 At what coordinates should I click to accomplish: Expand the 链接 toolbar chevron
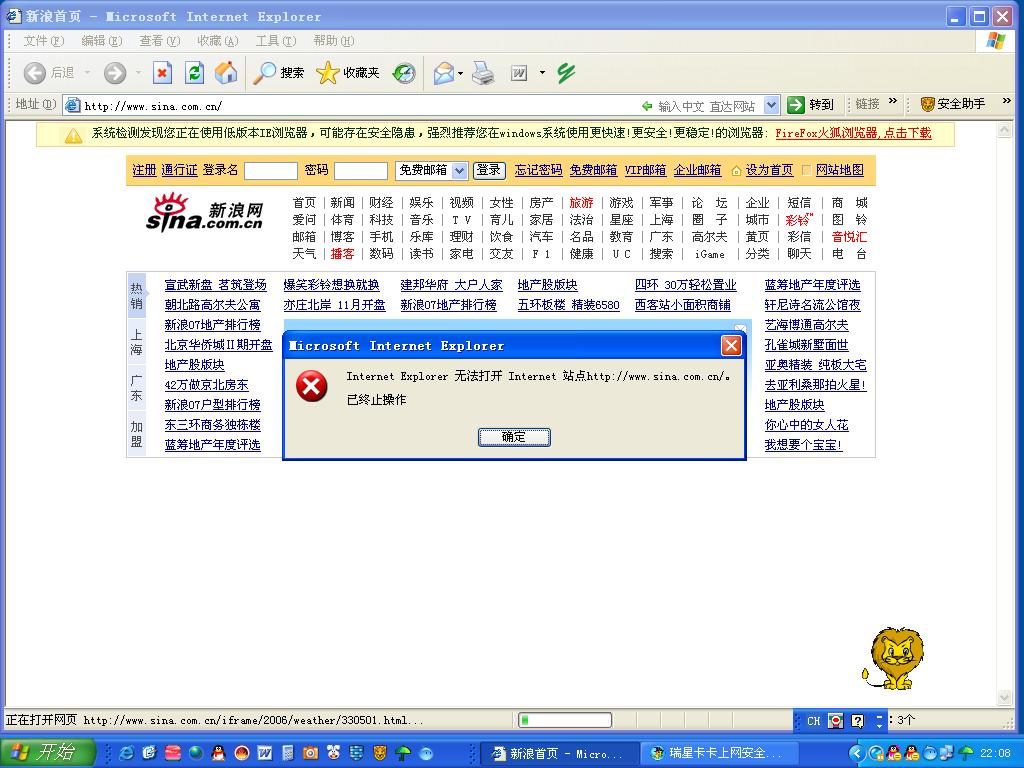(x=893, y=101)
